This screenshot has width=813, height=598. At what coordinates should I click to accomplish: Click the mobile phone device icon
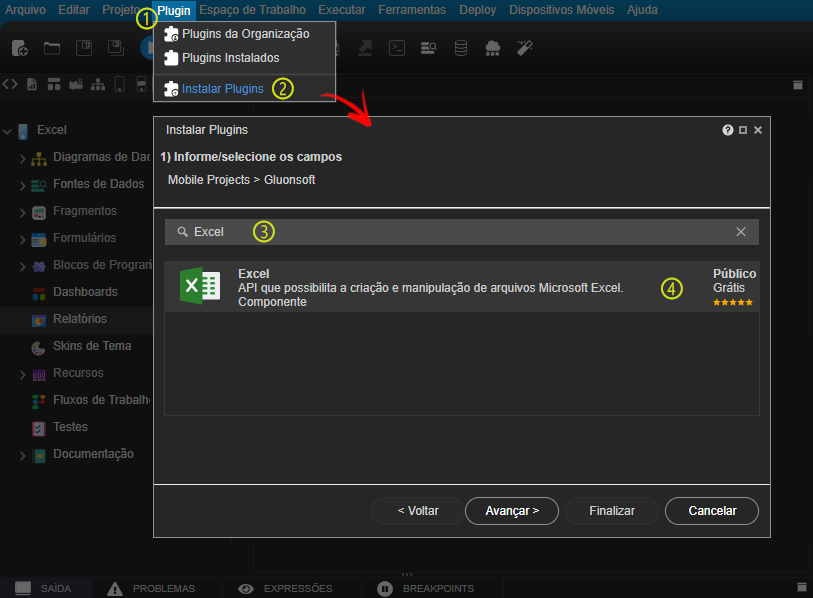(x=119, y=84)
